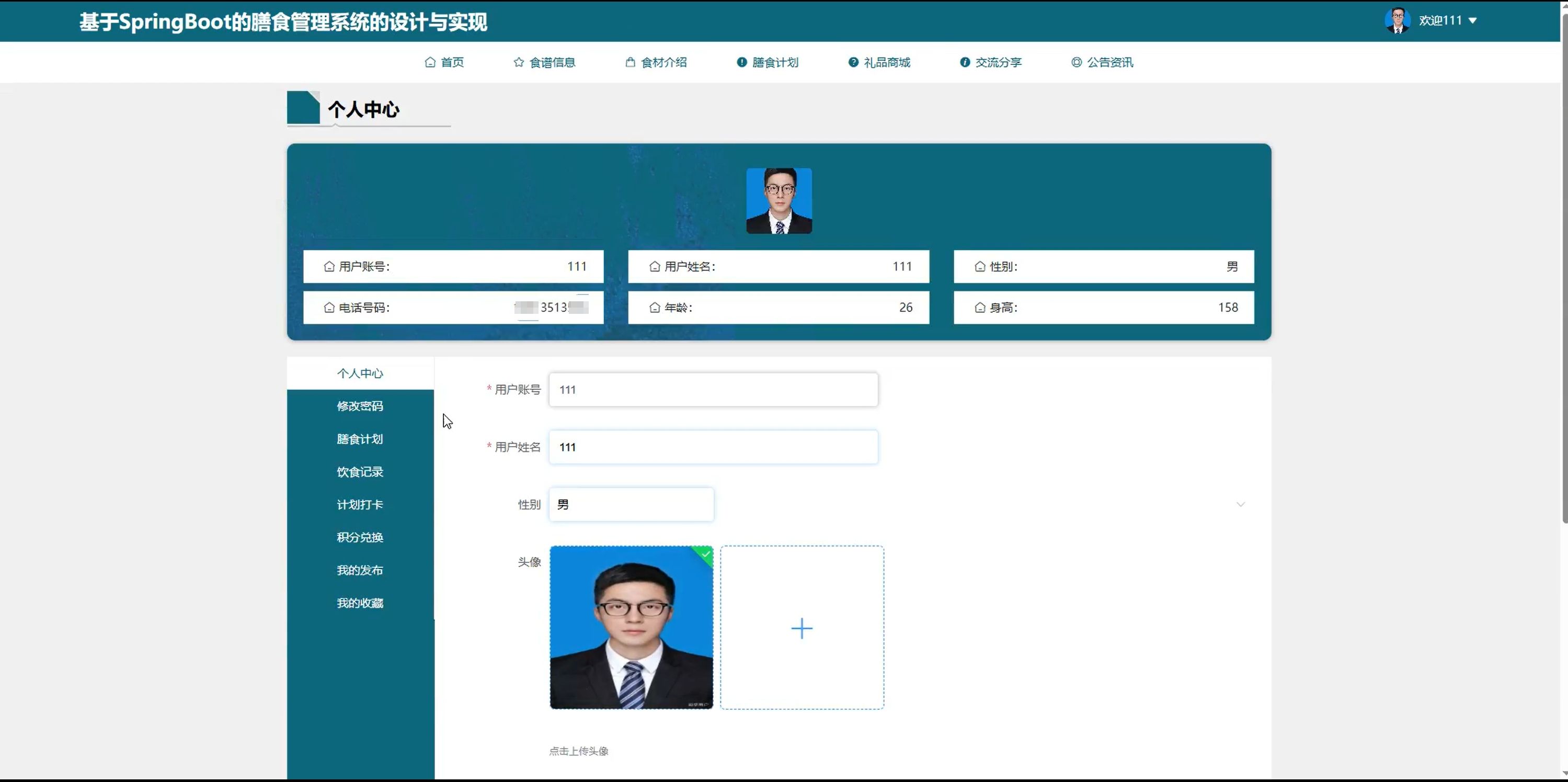Select 膳食计划 in left sidebar
Screen dimensions: 1568x782
tap(360, 439)
